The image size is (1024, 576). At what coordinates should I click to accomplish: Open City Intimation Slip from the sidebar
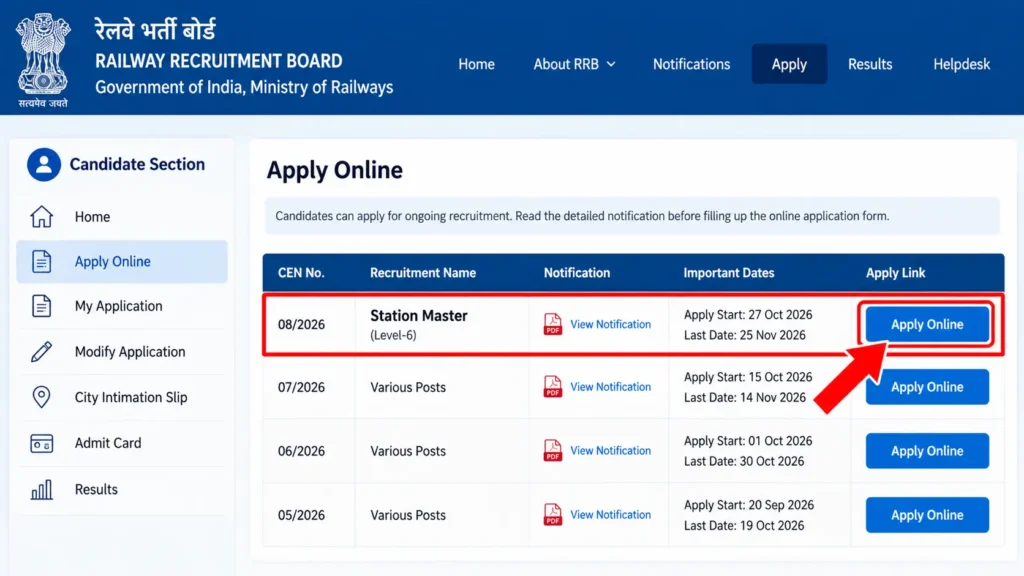[x=131, y=397]
